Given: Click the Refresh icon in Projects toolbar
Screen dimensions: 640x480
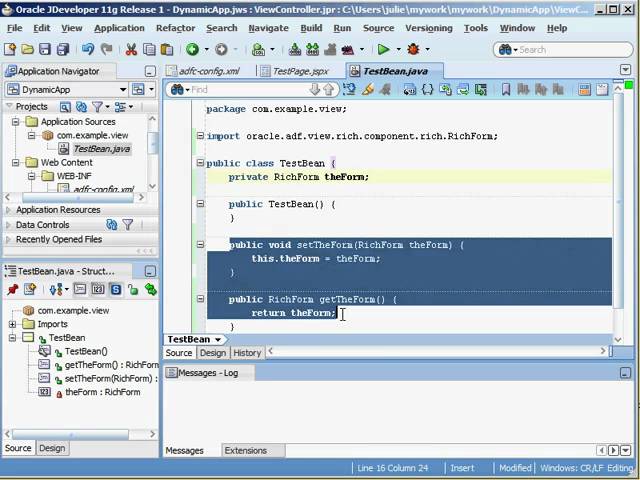Looking at the screenshot, I should coord(82,107).
